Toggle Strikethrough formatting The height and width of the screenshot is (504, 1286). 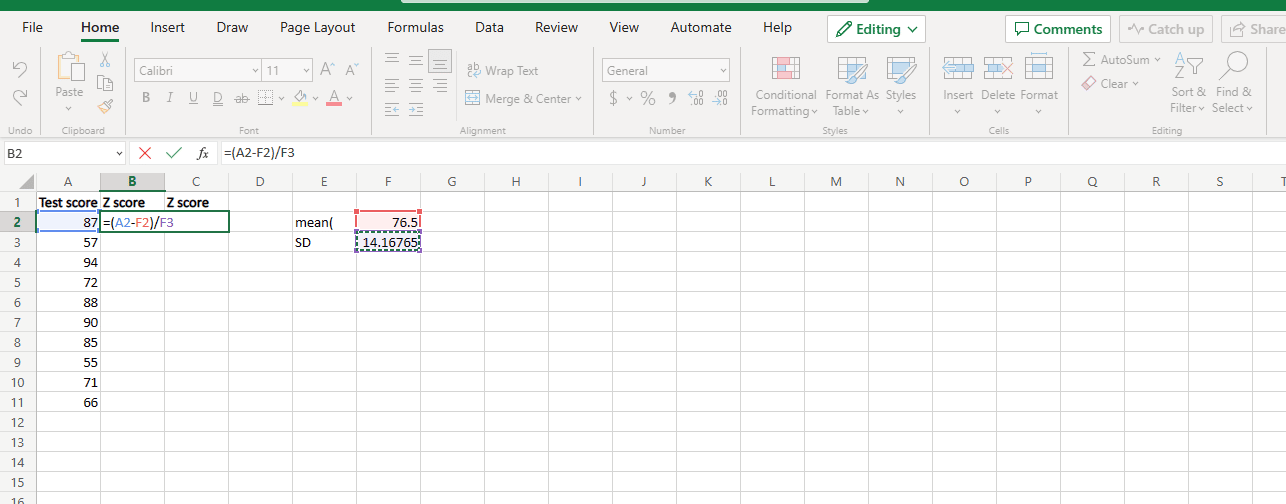coord(241,98)
